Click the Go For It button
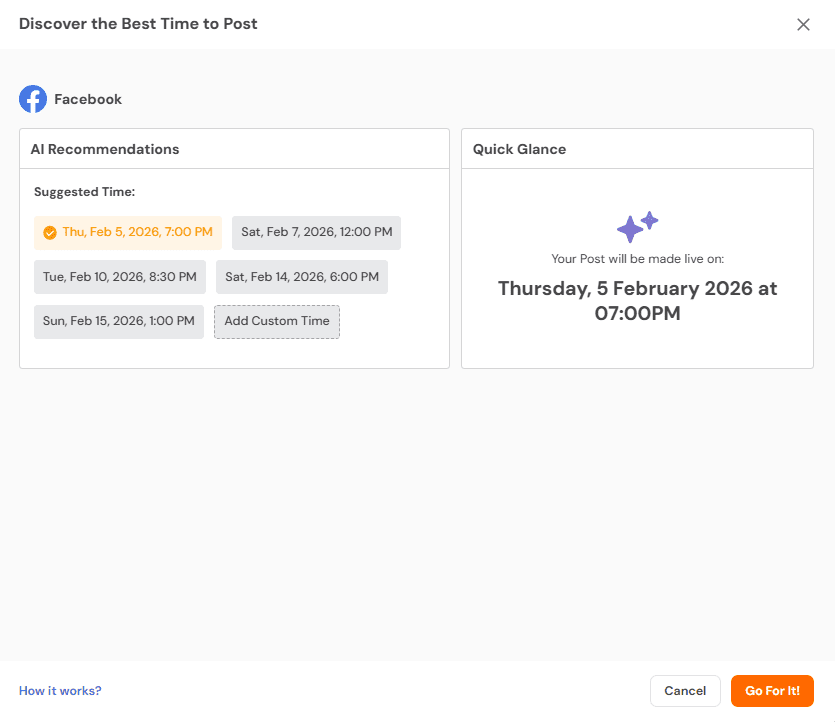Screen dimensions: 835x722 coord(772,691)
